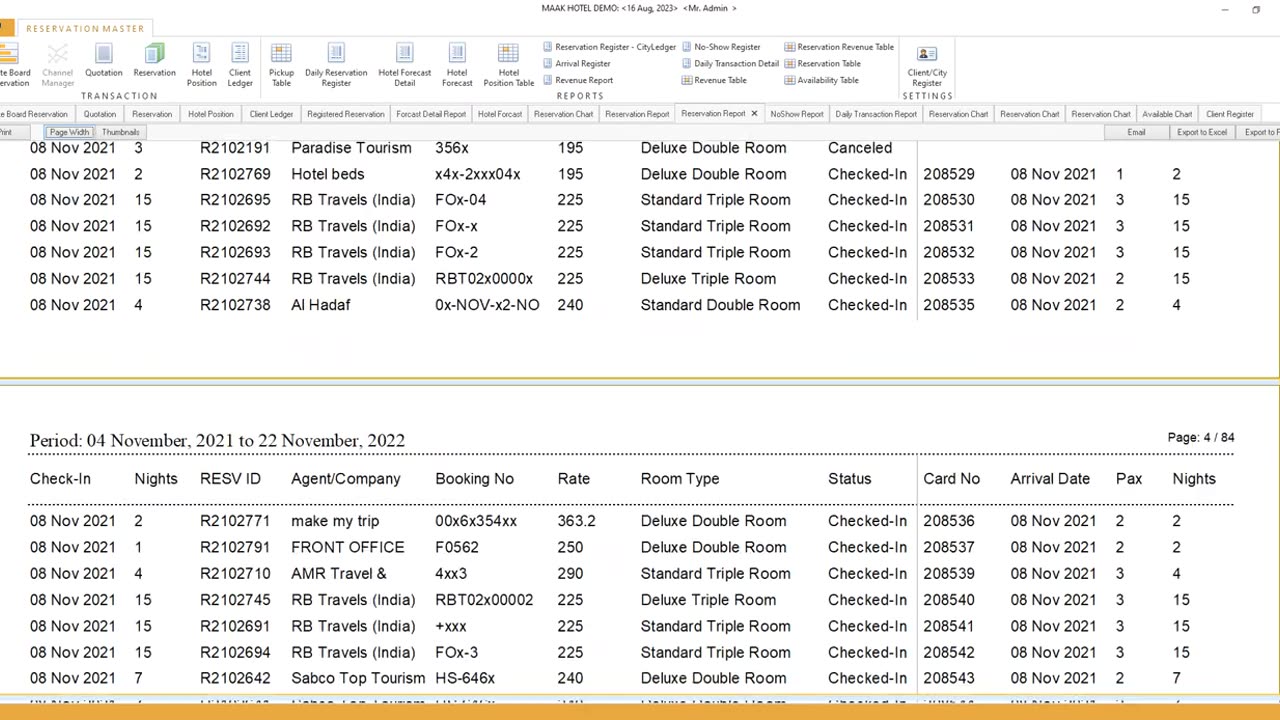Image resolution: width=1280 pixels, height=720 pixels.
Task: Open Client Ledger ribbon icon
Action: pos(240,65)
